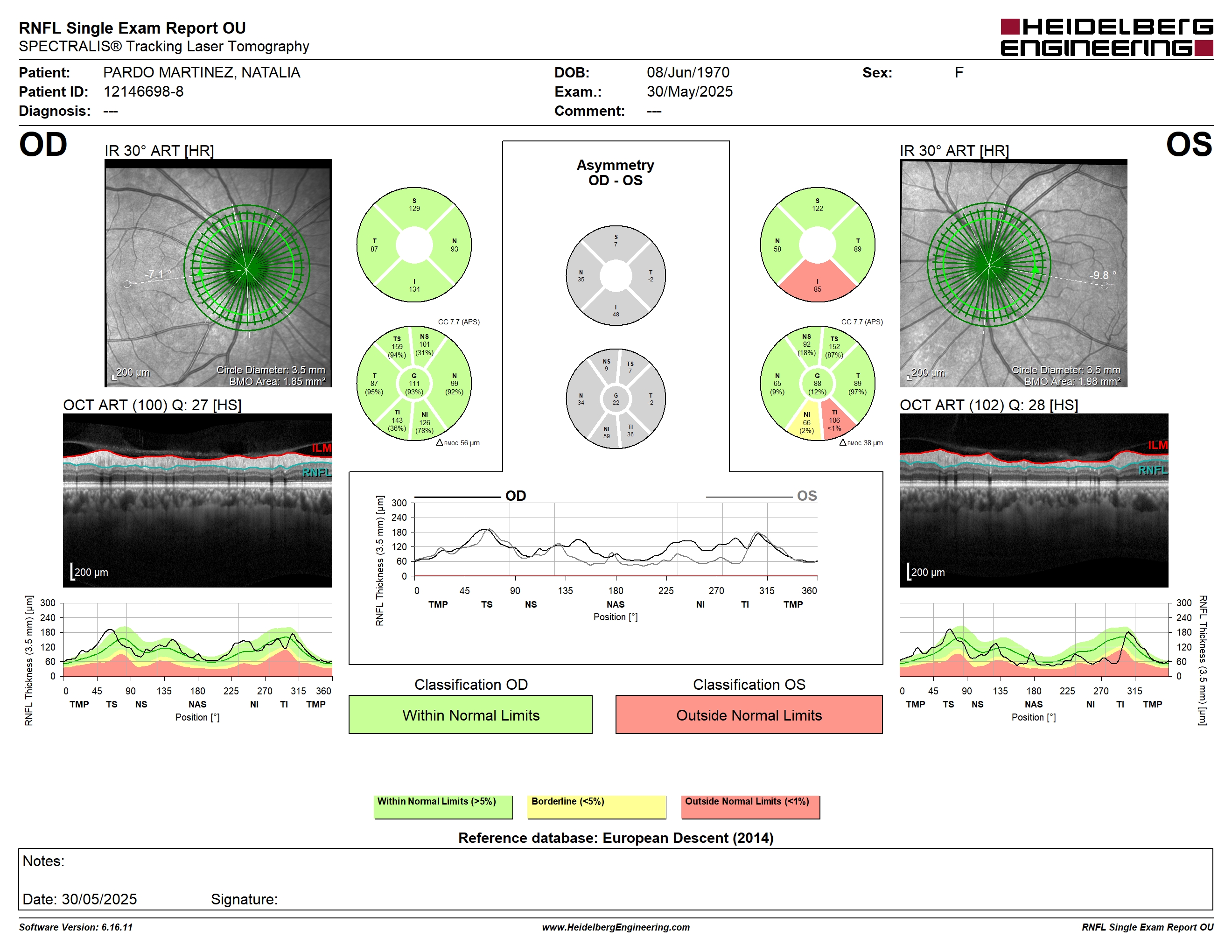Click the OCT ART (100) Q: 27 [HS] title
The height and width of the screenshot is (952, 1232).
click(152, 405)
